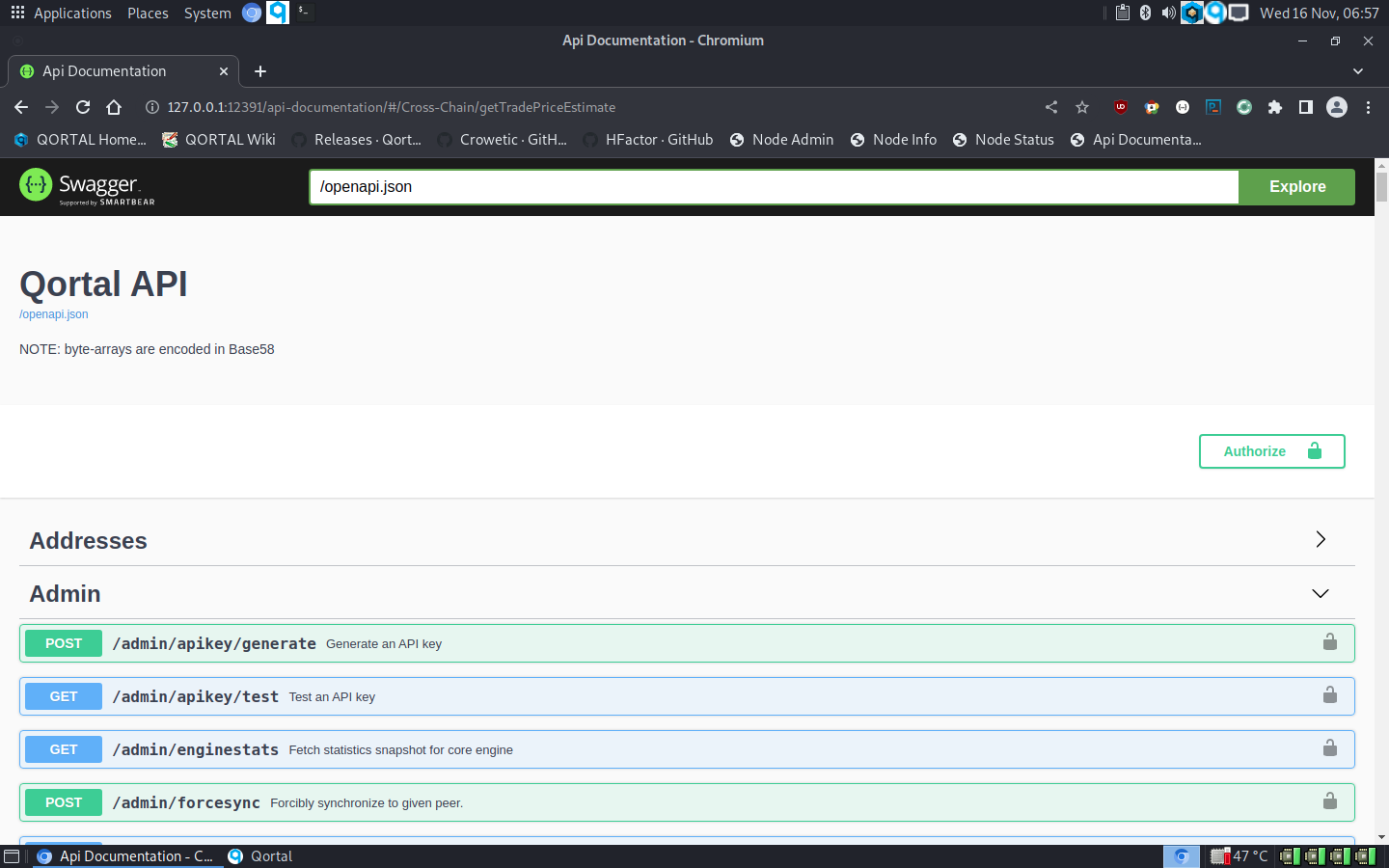Click the lock icon on /admin/enginestats row

1329,748
